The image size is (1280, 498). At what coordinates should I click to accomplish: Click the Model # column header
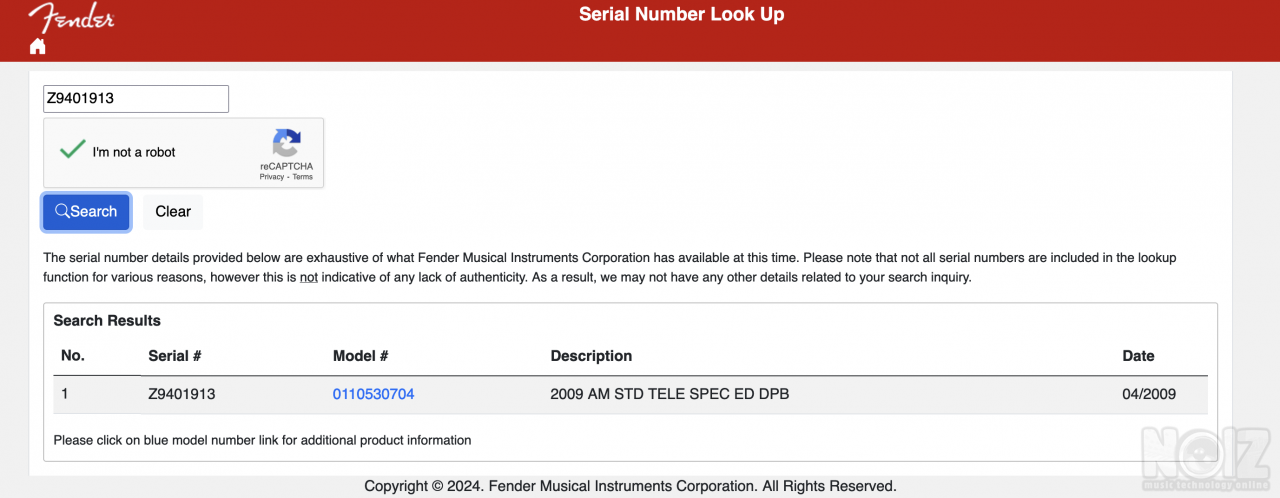(x=360, y=356)
